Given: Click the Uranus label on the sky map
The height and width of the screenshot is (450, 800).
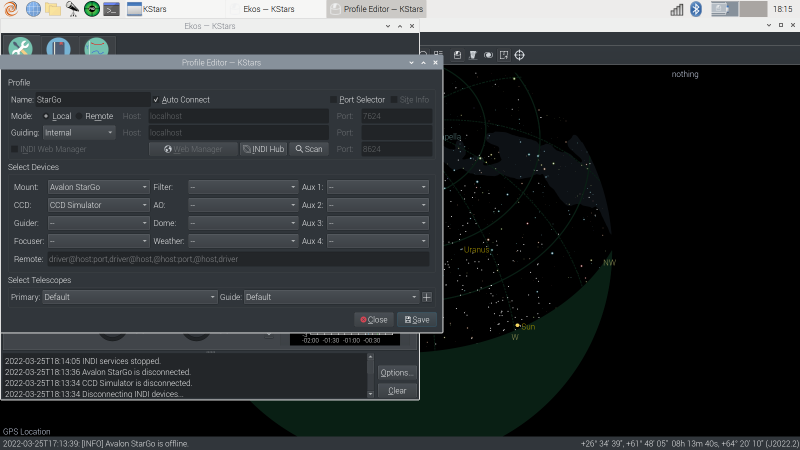Looking at the screenshot, I should point(476,249).
